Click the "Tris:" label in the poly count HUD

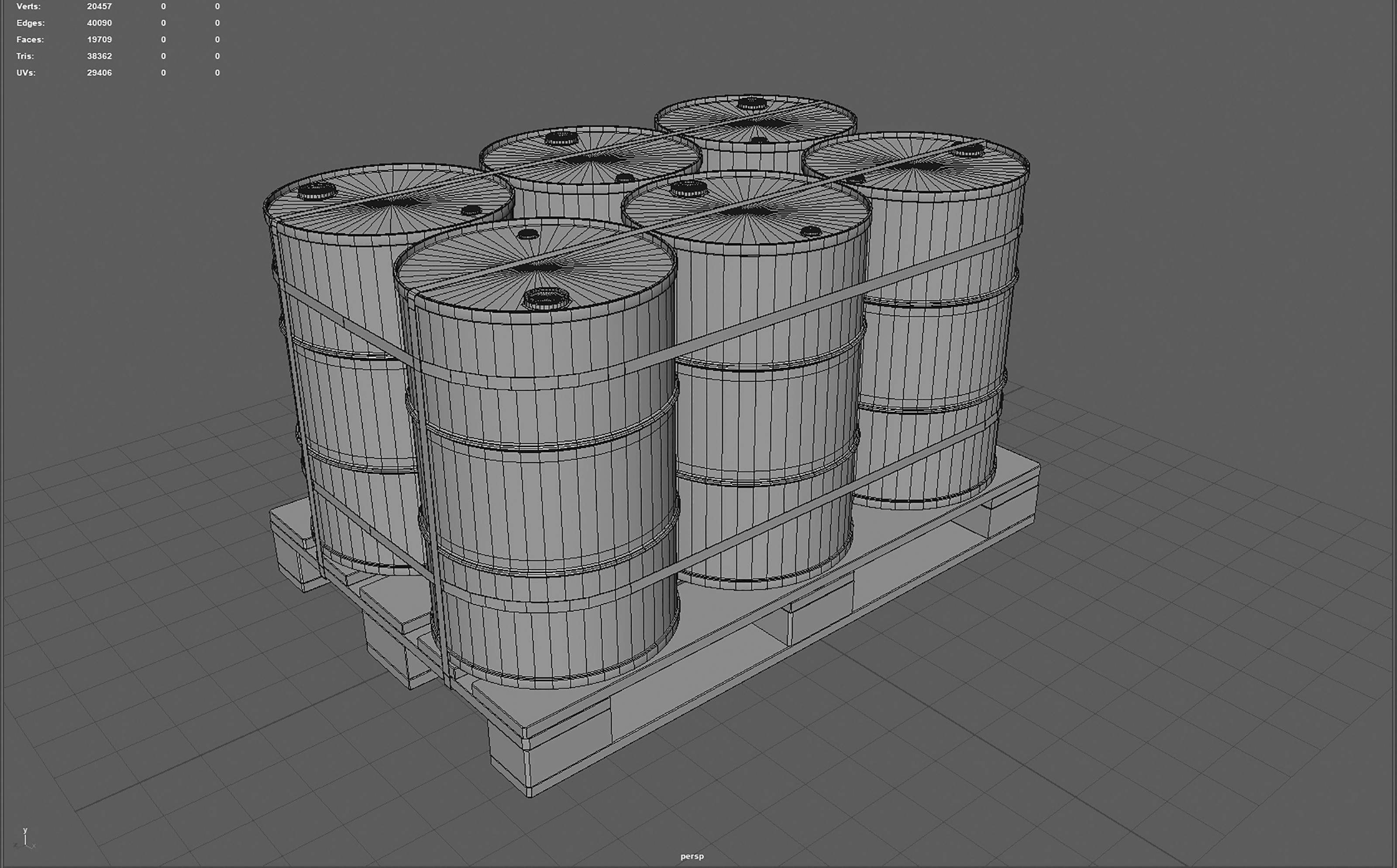point(25,56)
